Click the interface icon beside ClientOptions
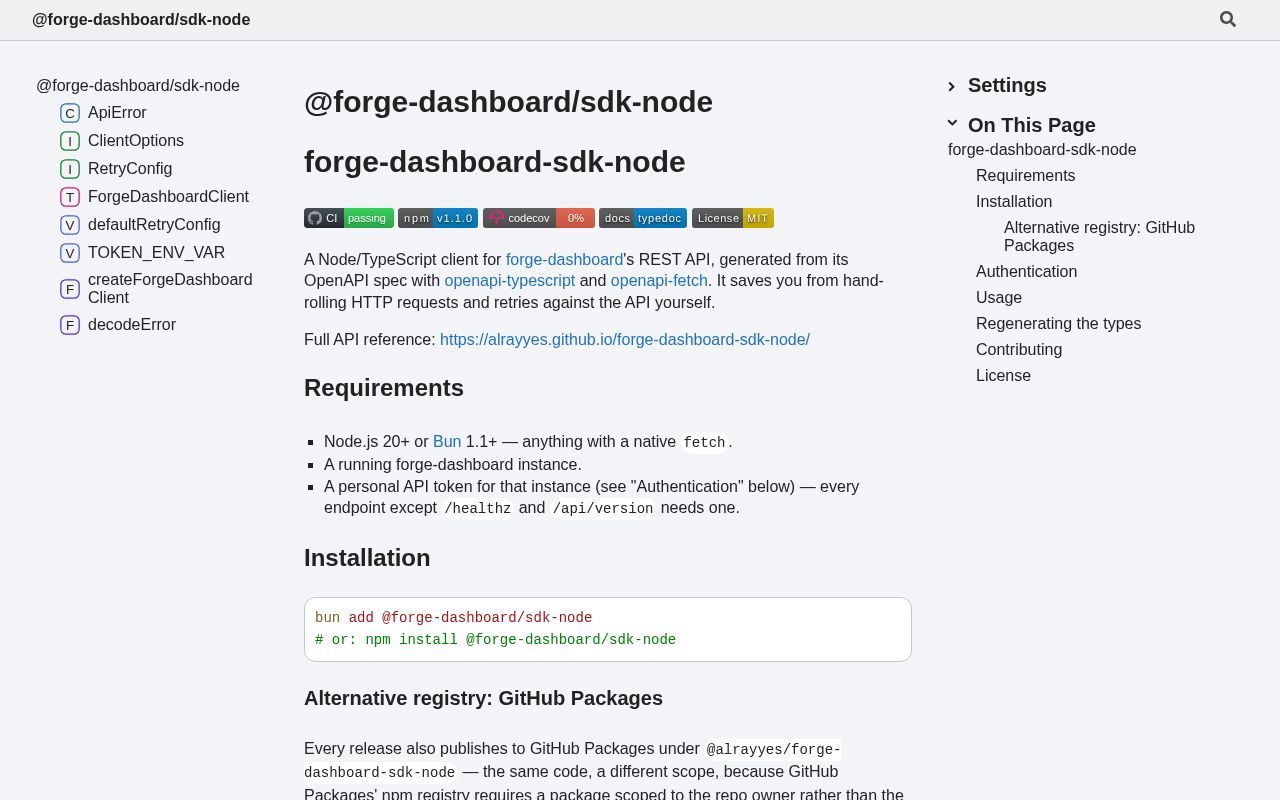The image size is (1280, 800). click(70, 141)
